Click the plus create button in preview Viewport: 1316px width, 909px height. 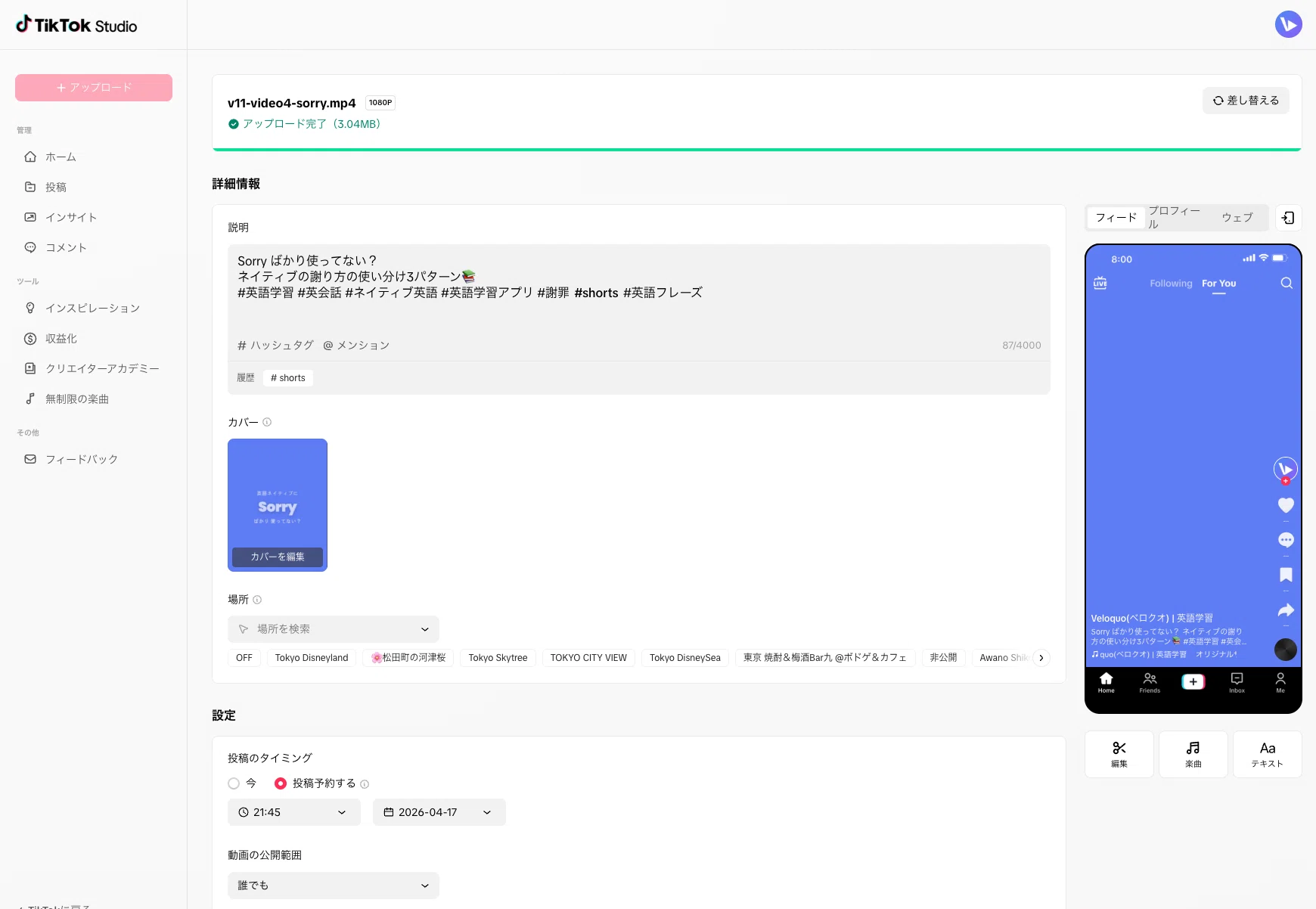tap(1193, 681)
